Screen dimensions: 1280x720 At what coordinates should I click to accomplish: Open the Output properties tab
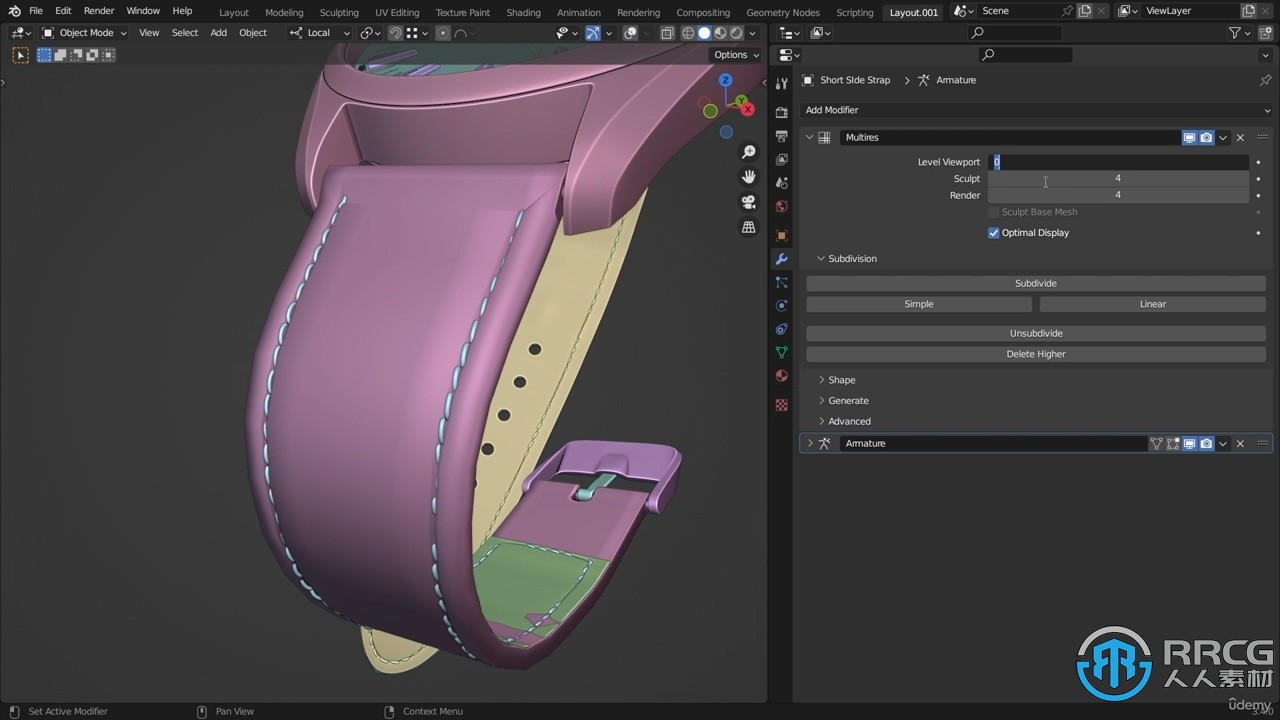[x=782, y=137]
